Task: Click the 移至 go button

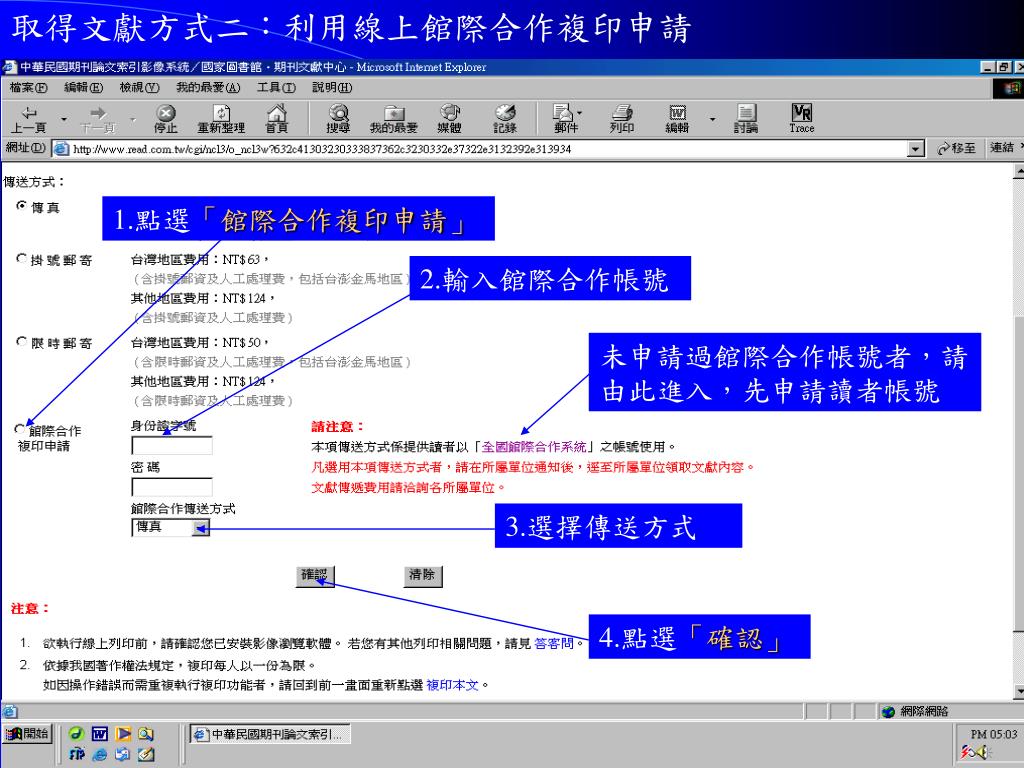Action: pyautogui.click(x=955, y=149)
